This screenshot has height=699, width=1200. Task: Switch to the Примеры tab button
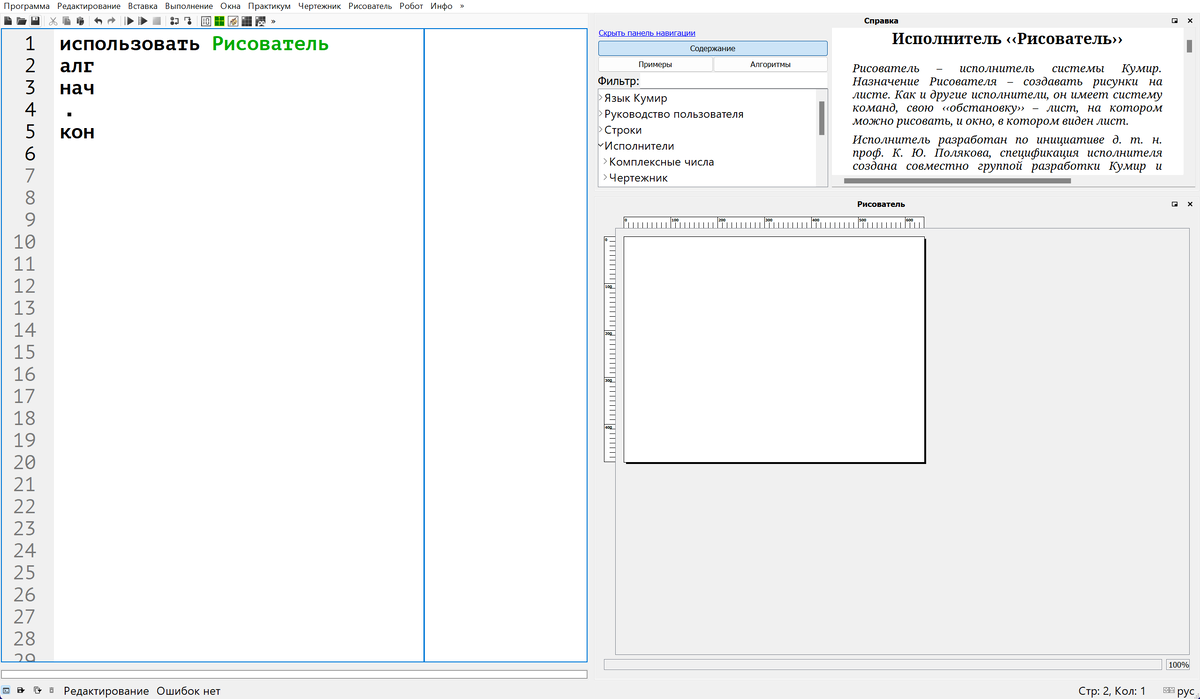coord(655,64)
